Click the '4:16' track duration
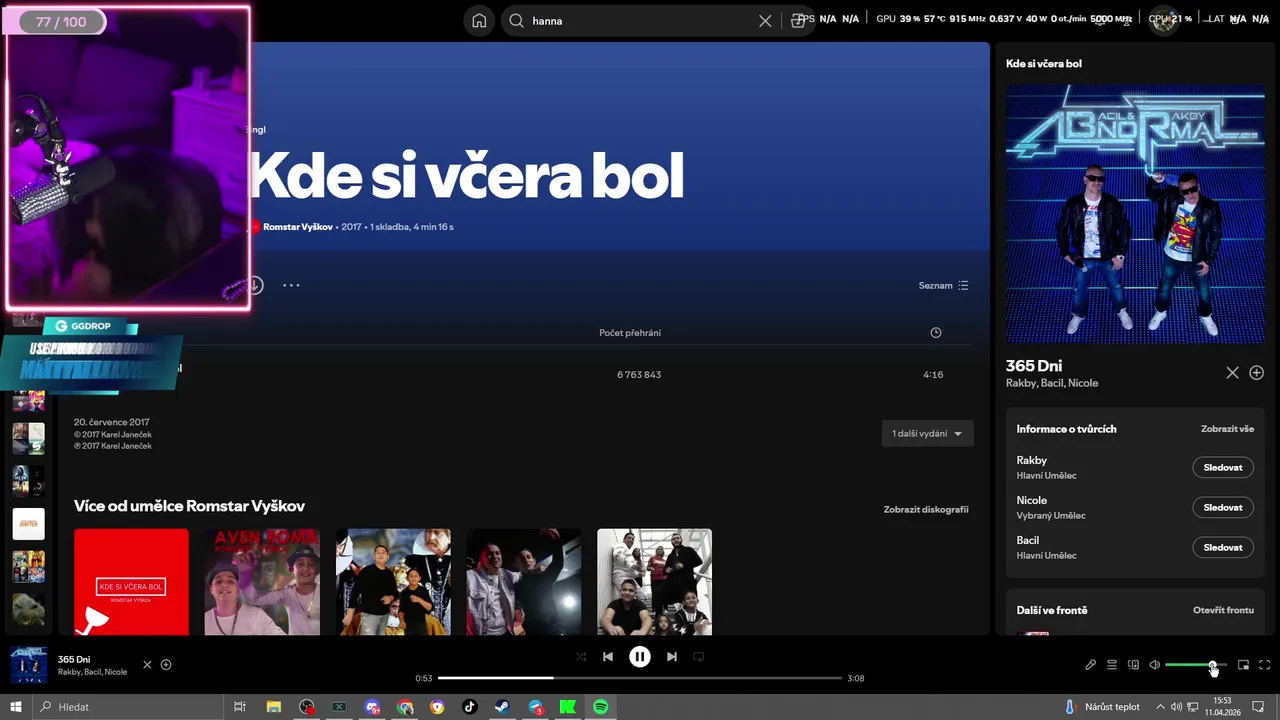The width and height of the screenshot is (1280, 720). (933, 375)
